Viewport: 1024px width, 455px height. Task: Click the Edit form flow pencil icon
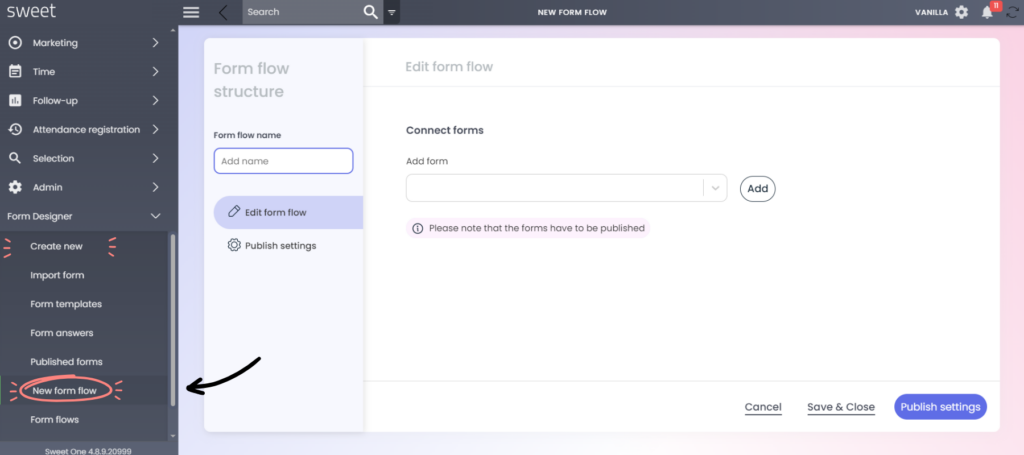pos(234,212)
